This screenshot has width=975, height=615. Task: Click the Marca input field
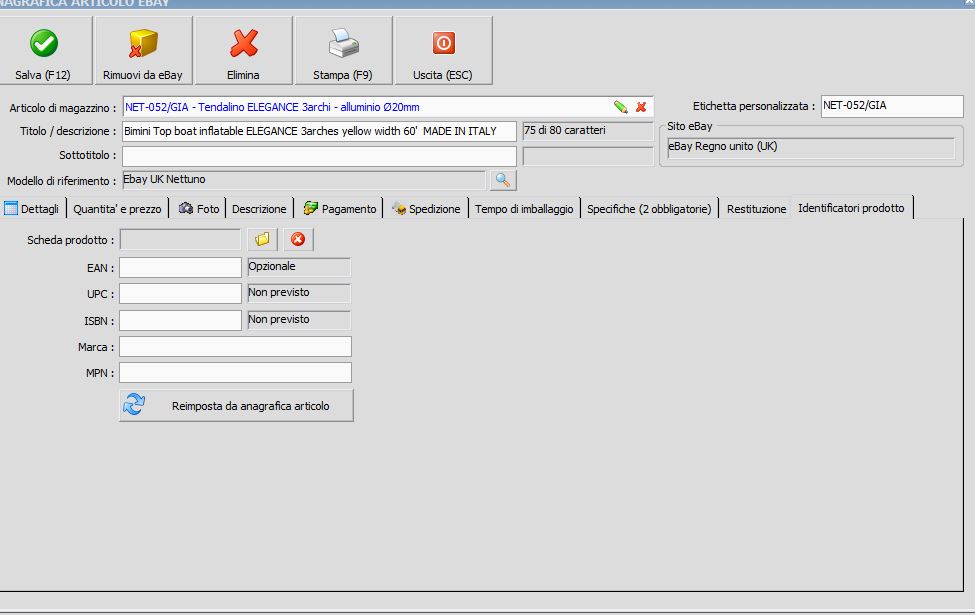[235, 346]
